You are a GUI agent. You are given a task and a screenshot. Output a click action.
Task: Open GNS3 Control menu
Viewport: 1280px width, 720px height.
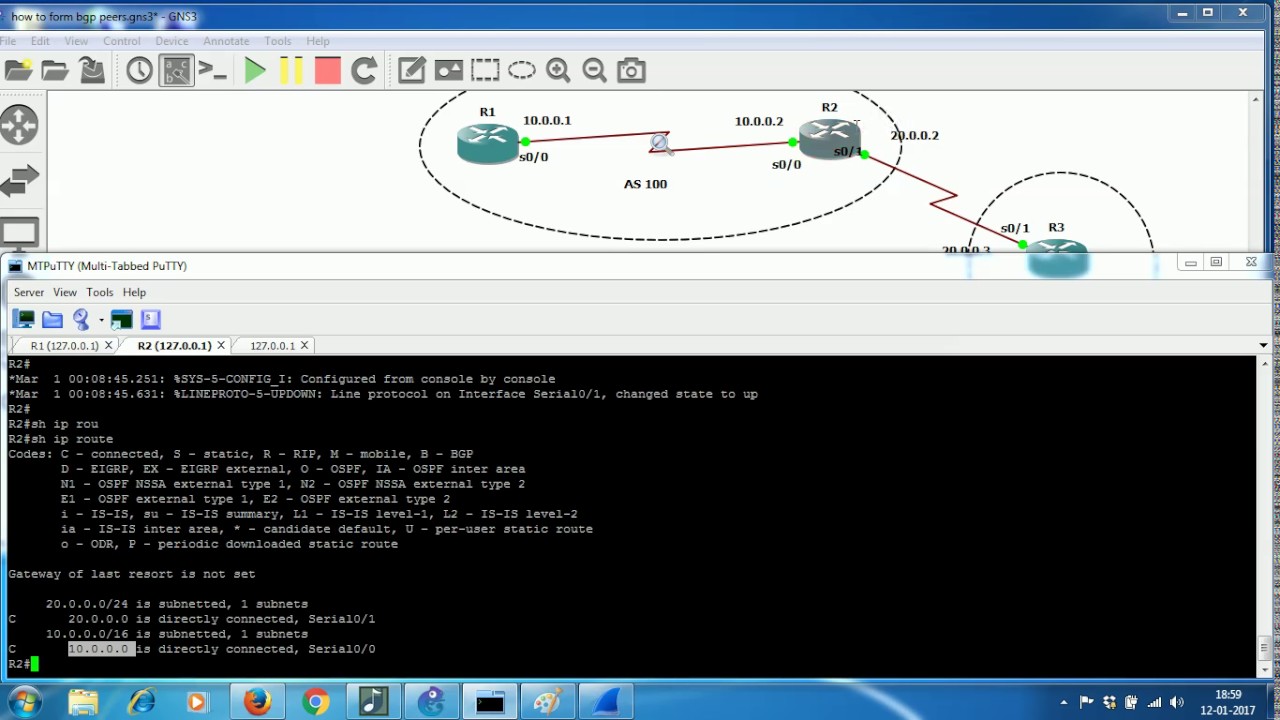[122, 41]
